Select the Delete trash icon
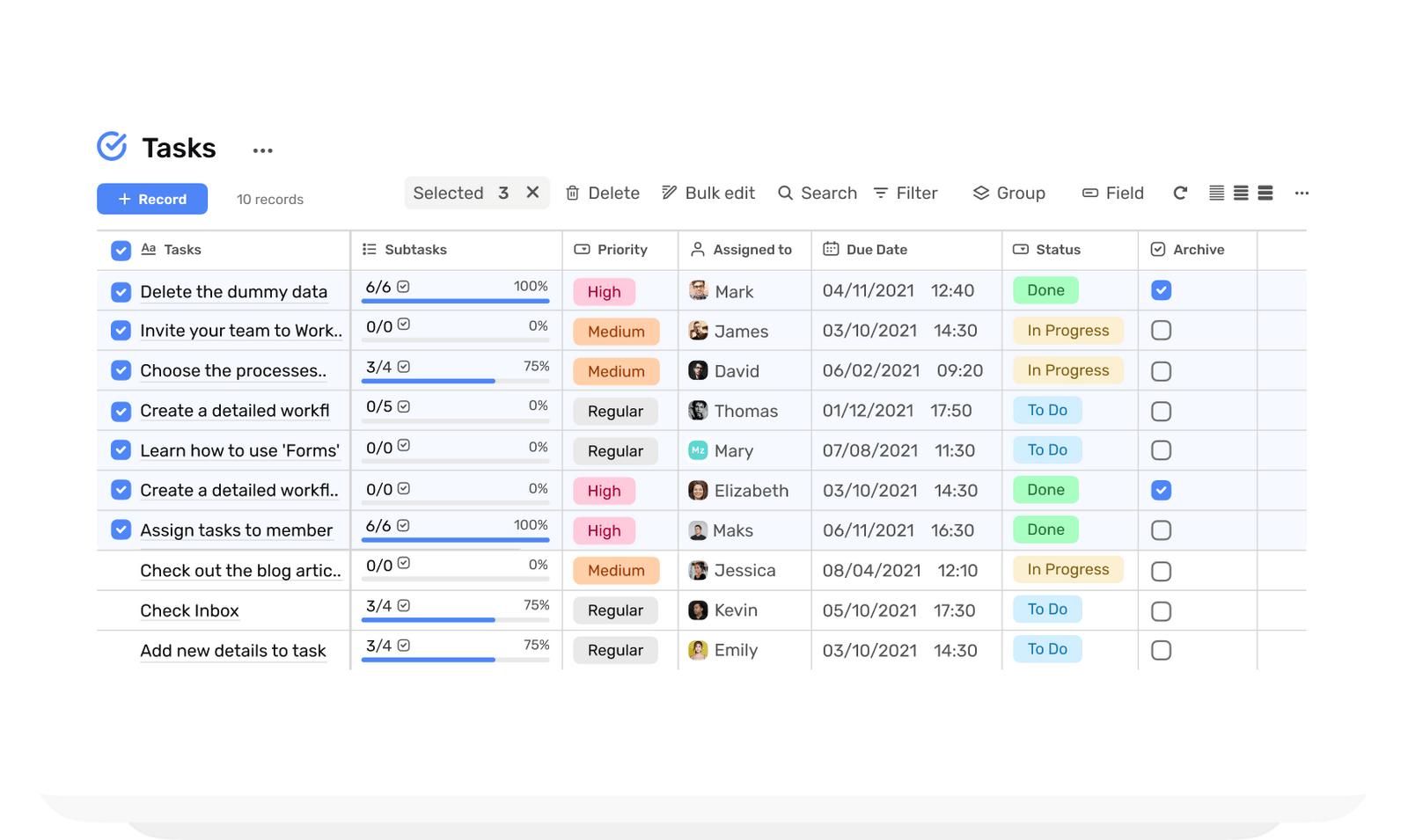 [573, 193]
